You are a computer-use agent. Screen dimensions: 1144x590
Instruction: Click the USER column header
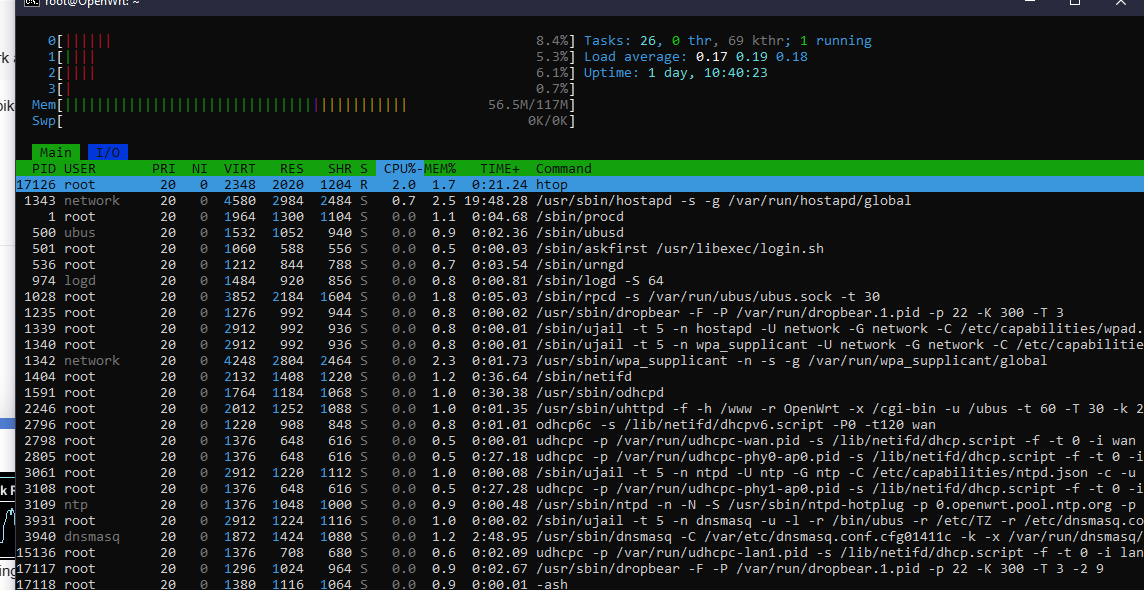[x=80, y=168]
